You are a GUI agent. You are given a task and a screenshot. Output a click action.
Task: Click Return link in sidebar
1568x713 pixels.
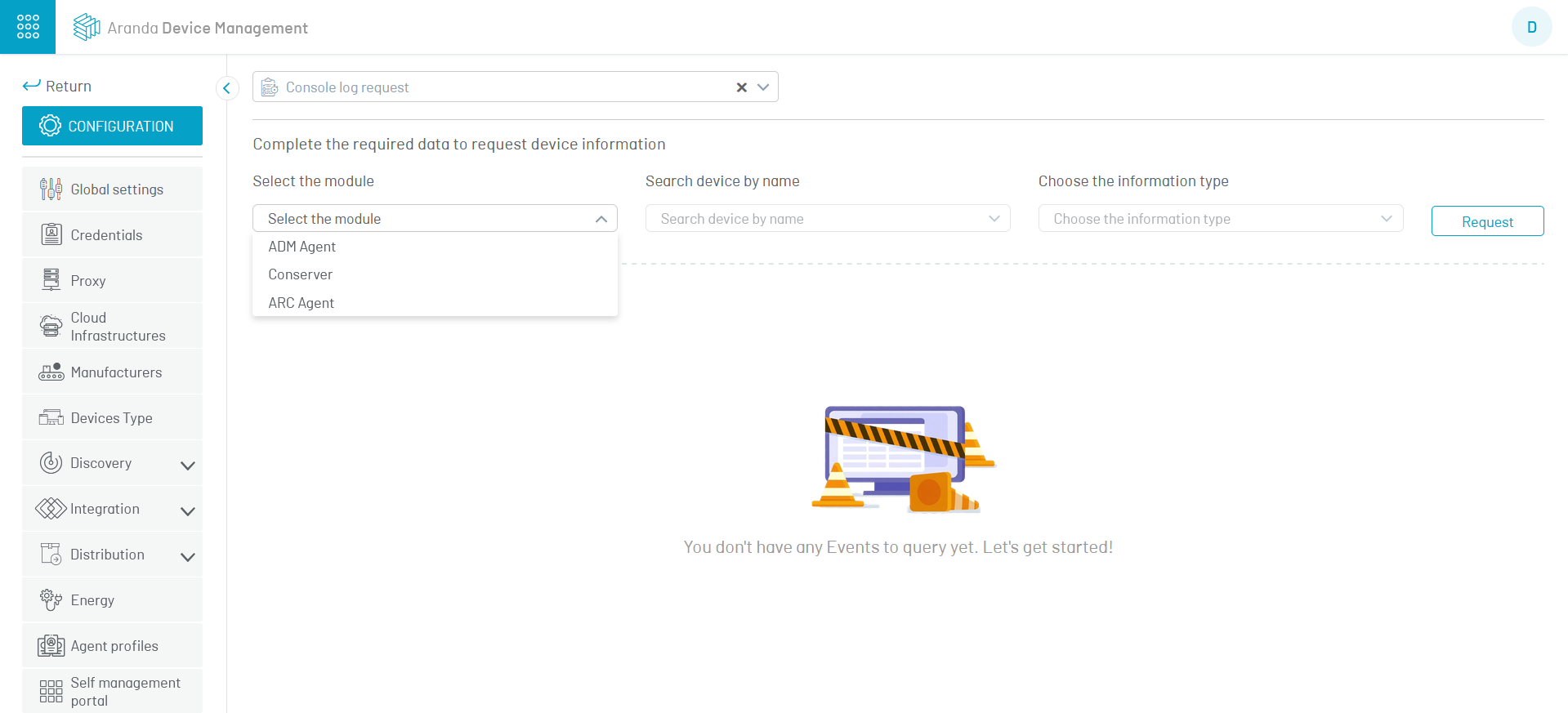(57, 86)
